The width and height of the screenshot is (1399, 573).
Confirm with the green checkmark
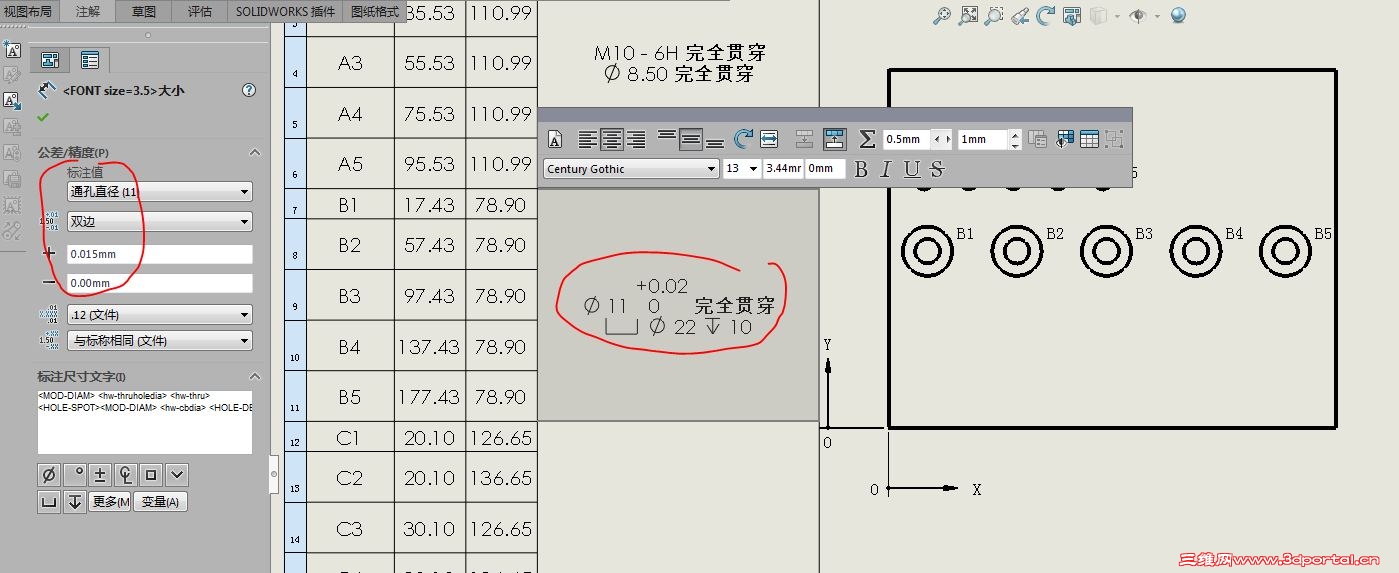(43, 117)
